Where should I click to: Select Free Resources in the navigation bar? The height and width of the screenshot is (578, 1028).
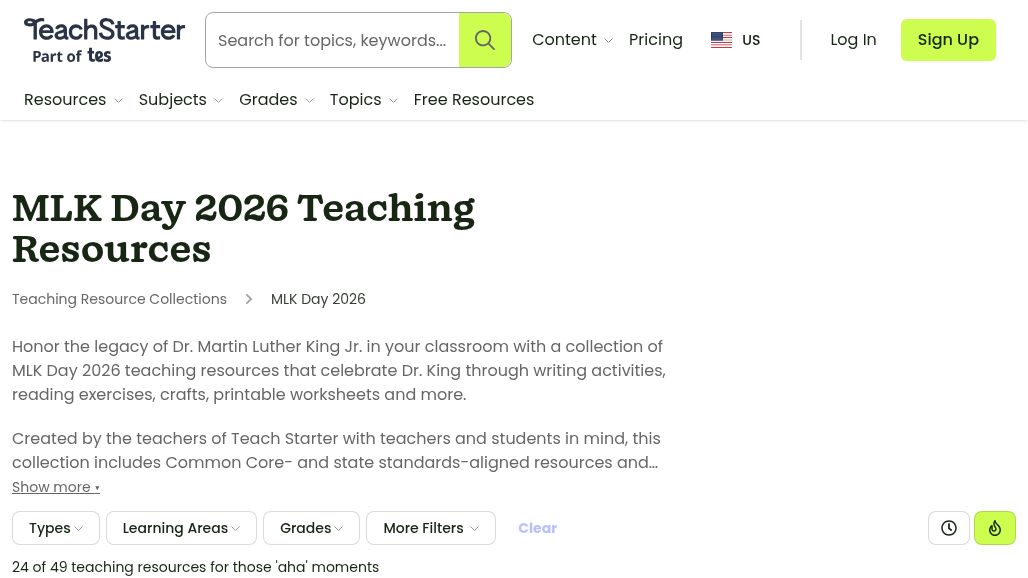coord(473,100)
